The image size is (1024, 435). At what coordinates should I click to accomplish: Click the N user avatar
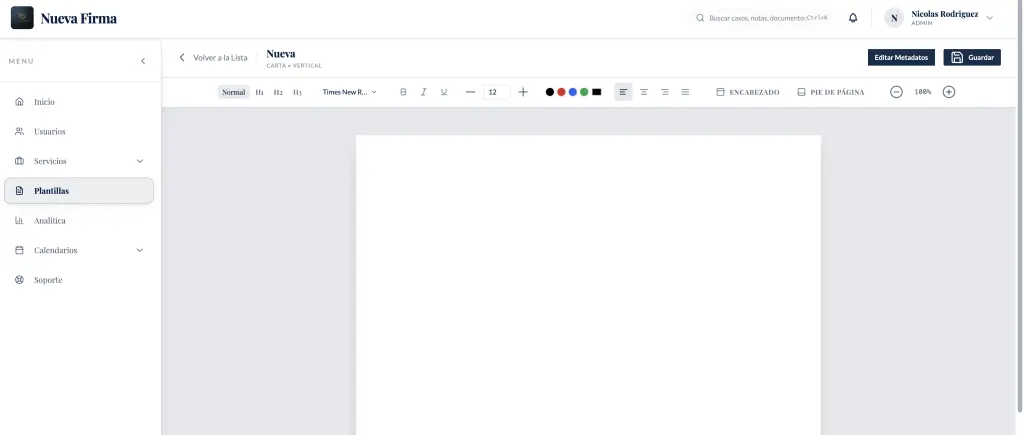pos(894,18)
